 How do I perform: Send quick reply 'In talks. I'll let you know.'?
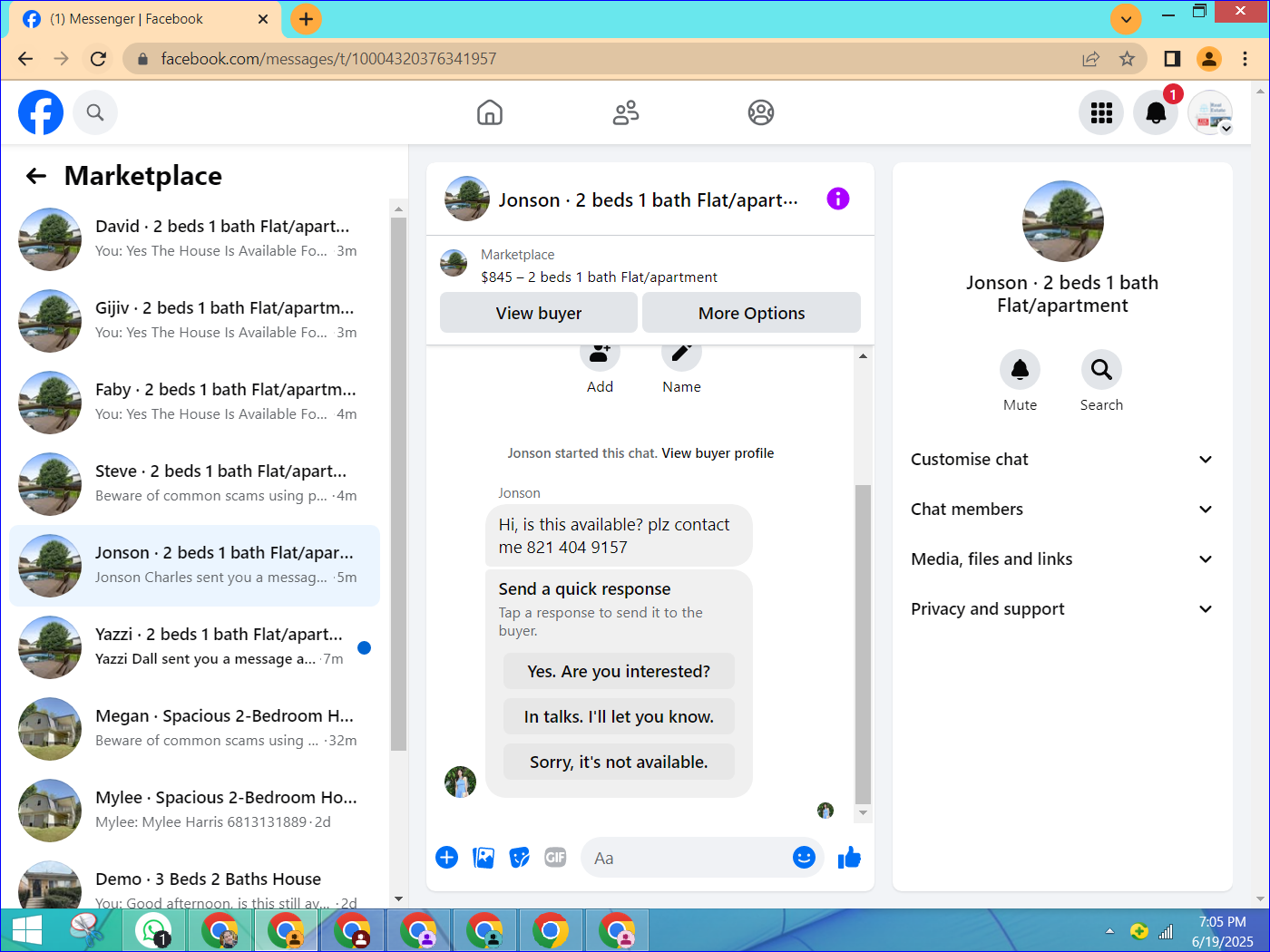pos(619,717)
